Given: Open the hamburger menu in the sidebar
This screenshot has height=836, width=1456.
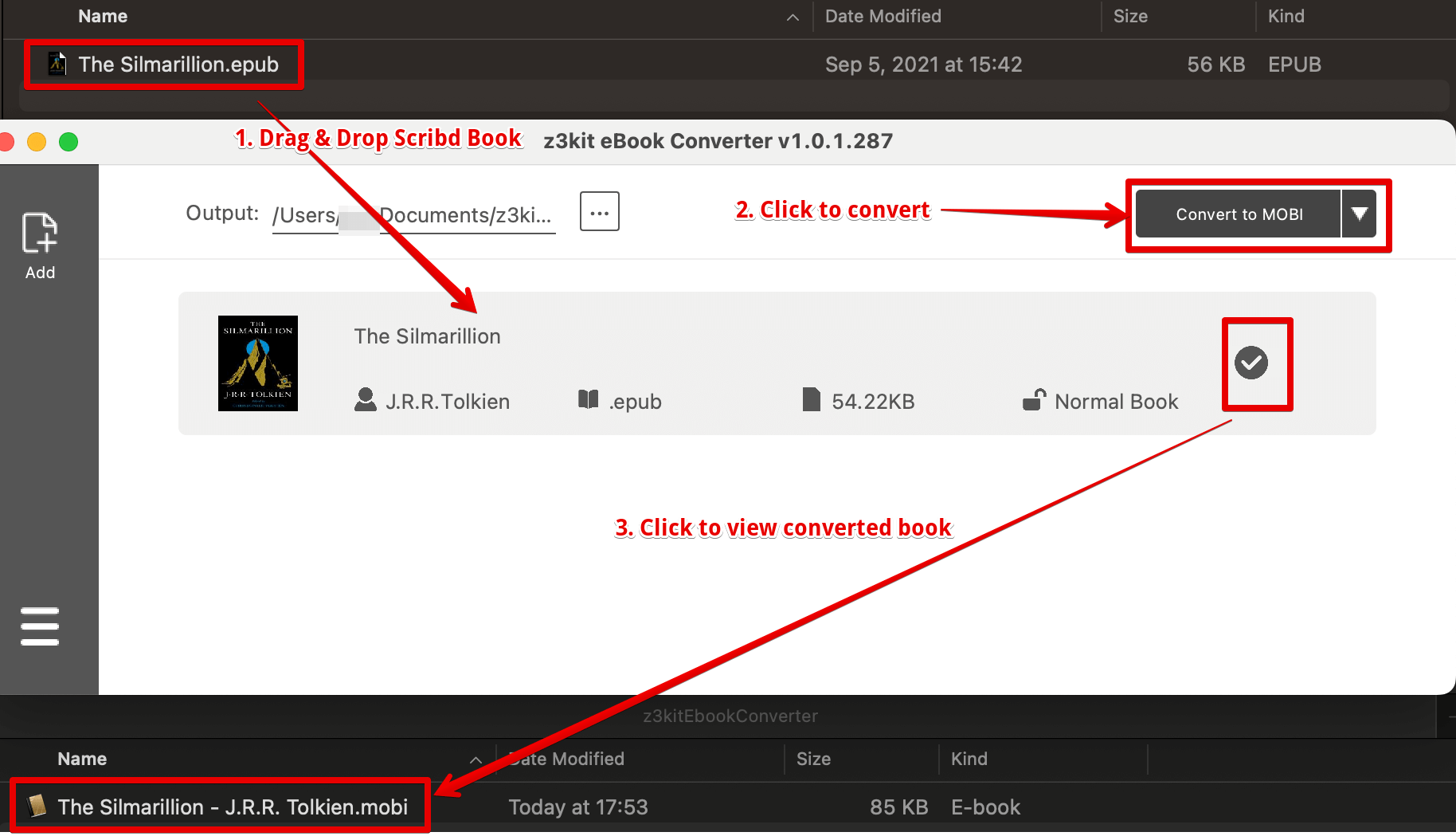Looking at the screenshot, I should coord(40,626).
